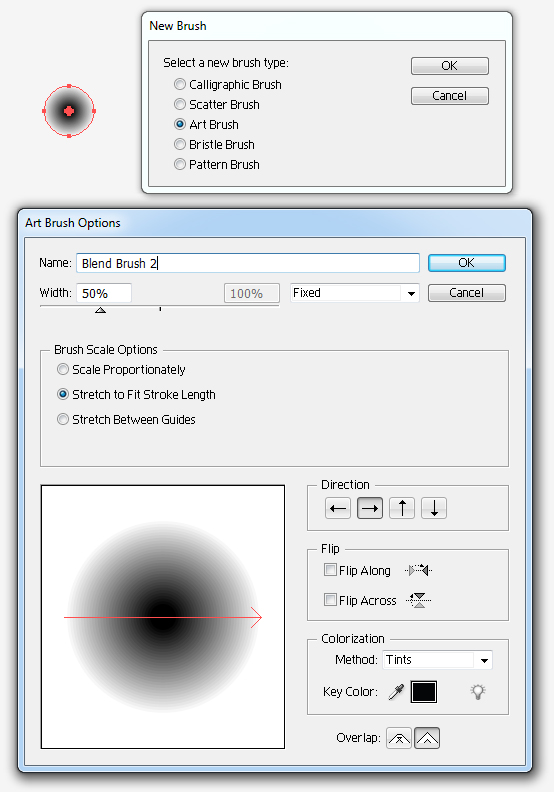
Task: Choose the second overlap adjustment option
Action: click(x=427, y=738)
